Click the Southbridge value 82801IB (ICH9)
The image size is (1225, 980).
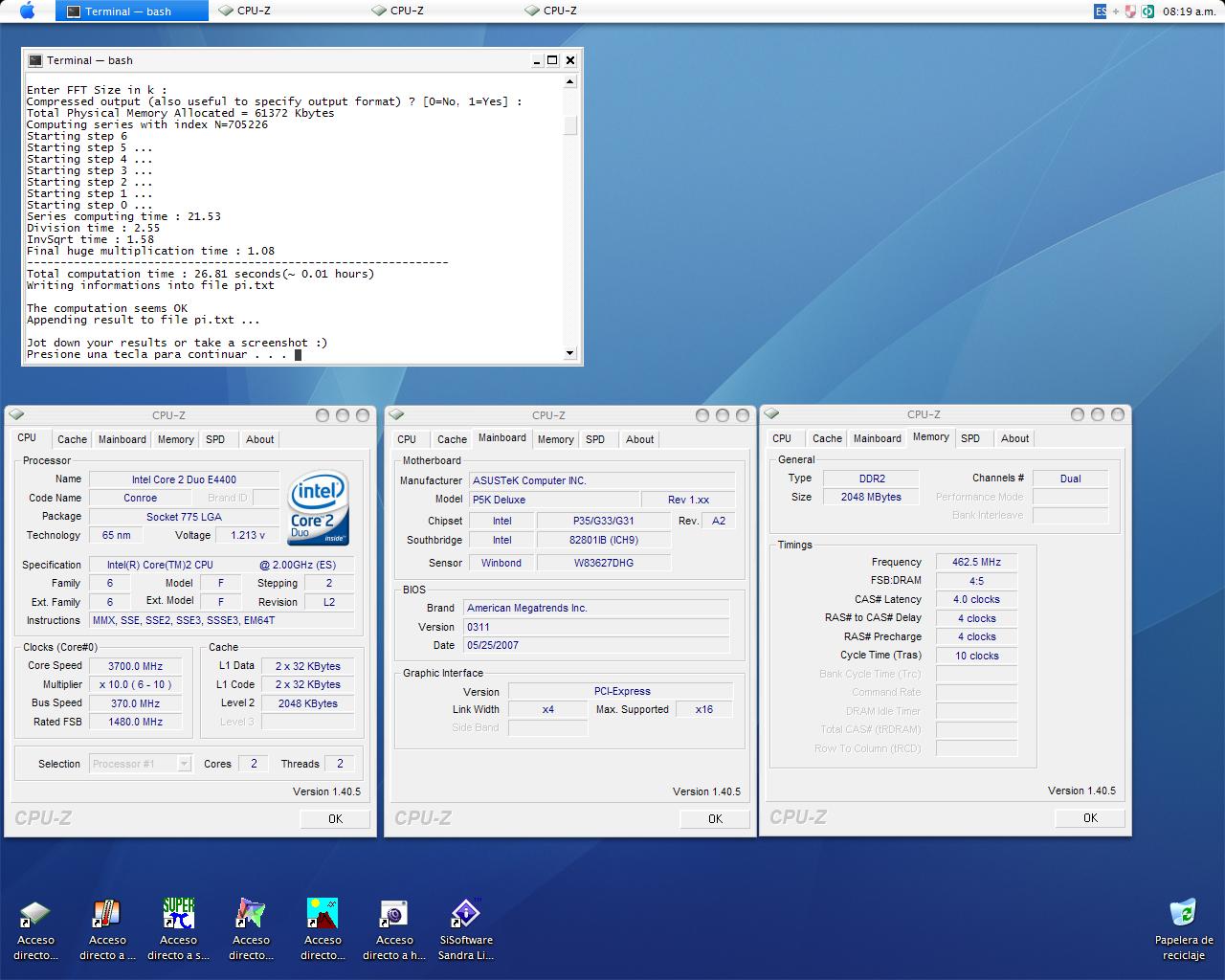tap(604, 540)
